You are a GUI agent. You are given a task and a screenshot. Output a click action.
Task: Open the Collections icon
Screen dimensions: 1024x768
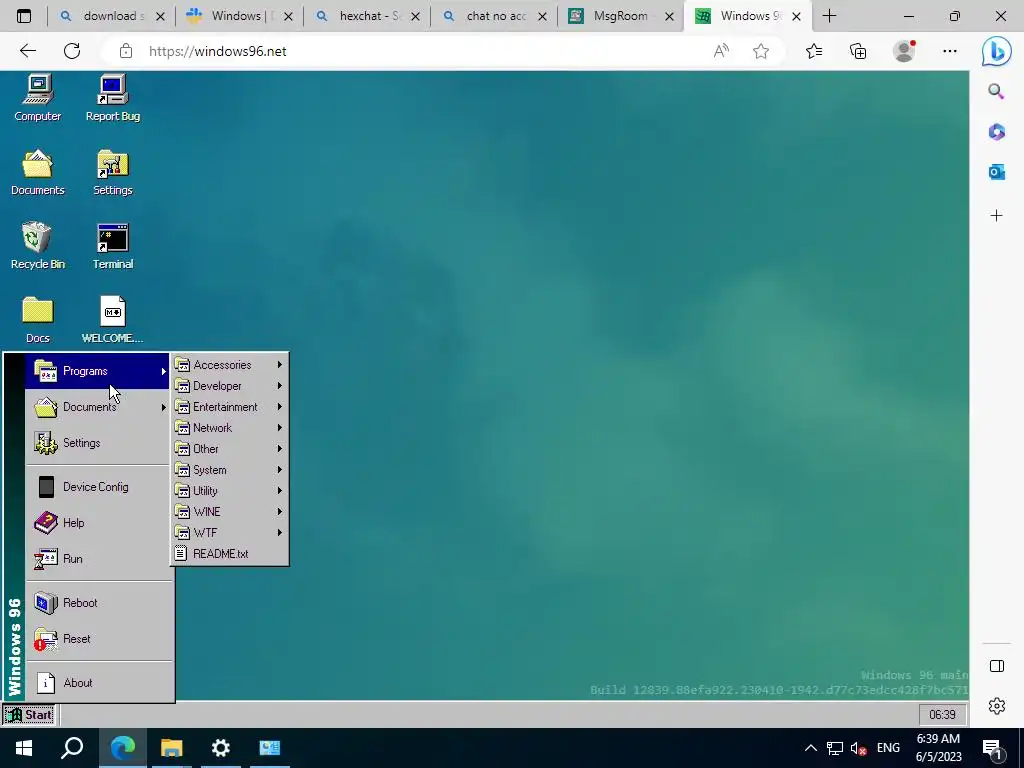point(858,51)
